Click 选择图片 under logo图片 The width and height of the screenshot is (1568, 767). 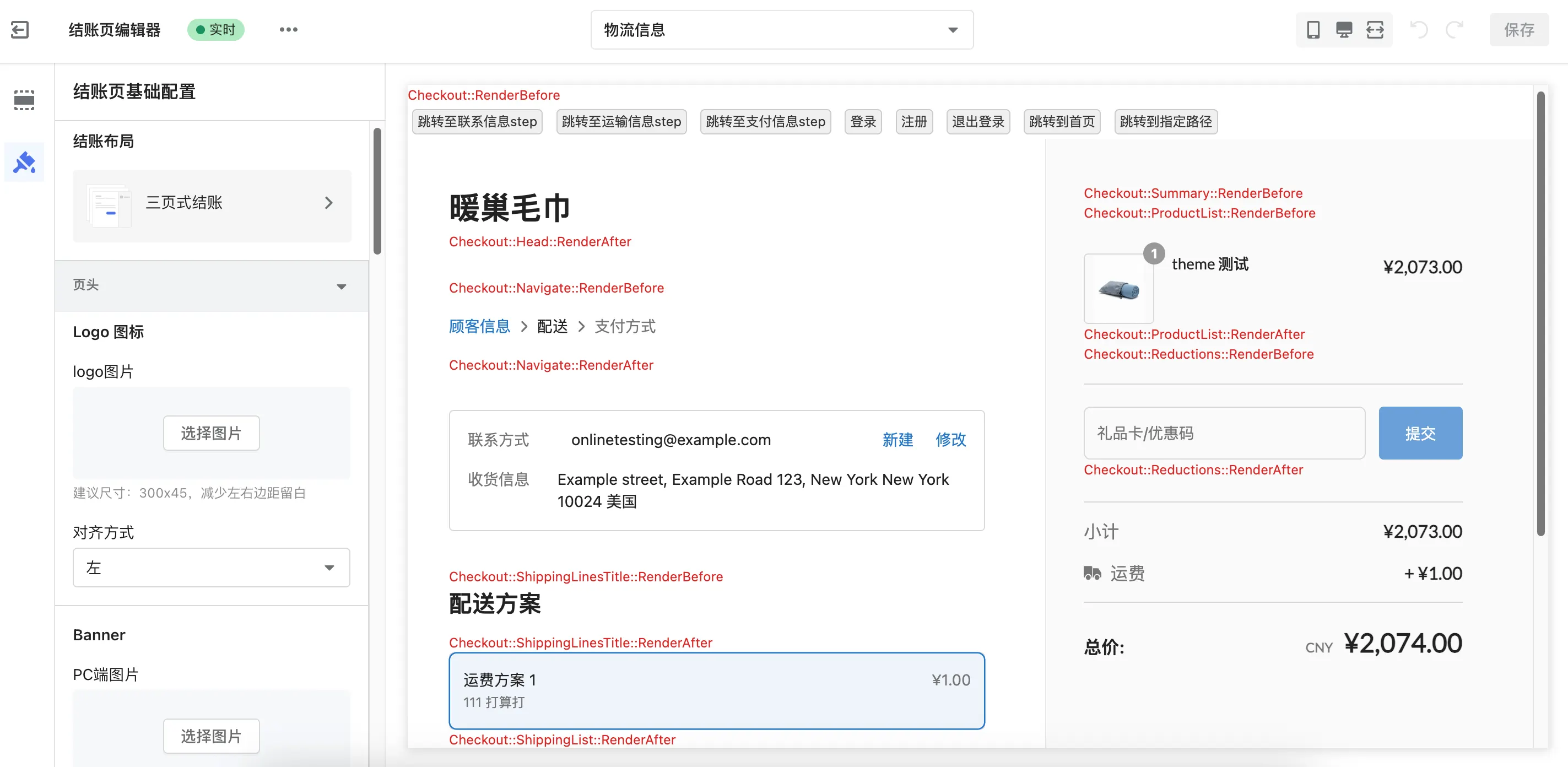pos(211,433)
